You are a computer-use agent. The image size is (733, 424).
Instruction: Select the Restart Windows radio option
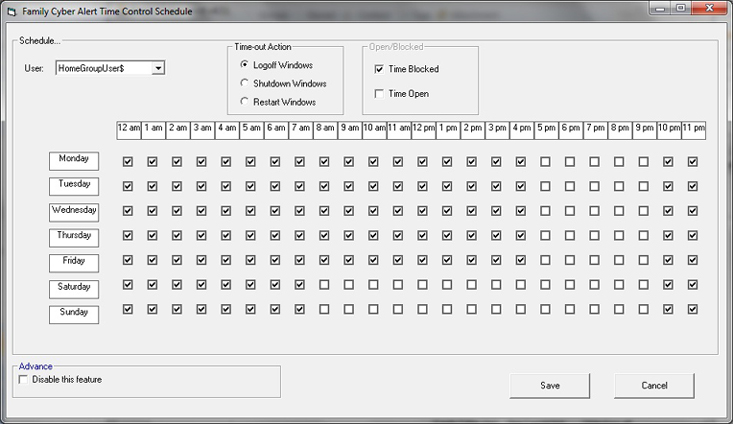pyautogui.click(x=245, y=102)
